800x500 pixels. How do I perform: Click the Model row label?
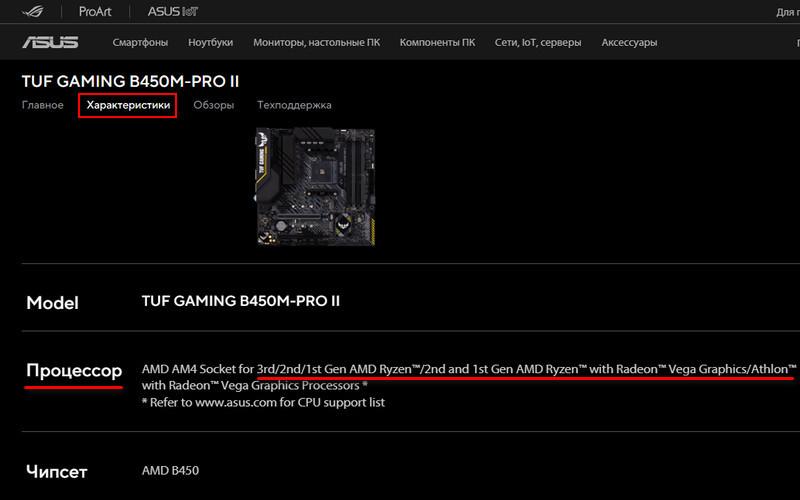(53, 303)
